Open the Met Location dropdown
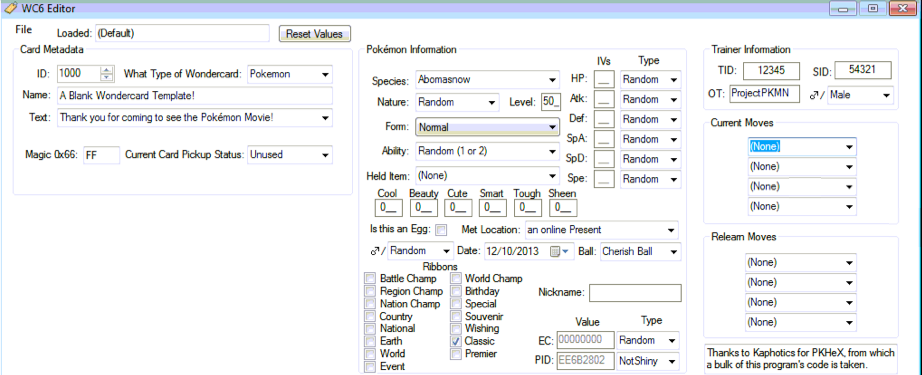This screenshot has height=375, width=922. coord(601,230)
